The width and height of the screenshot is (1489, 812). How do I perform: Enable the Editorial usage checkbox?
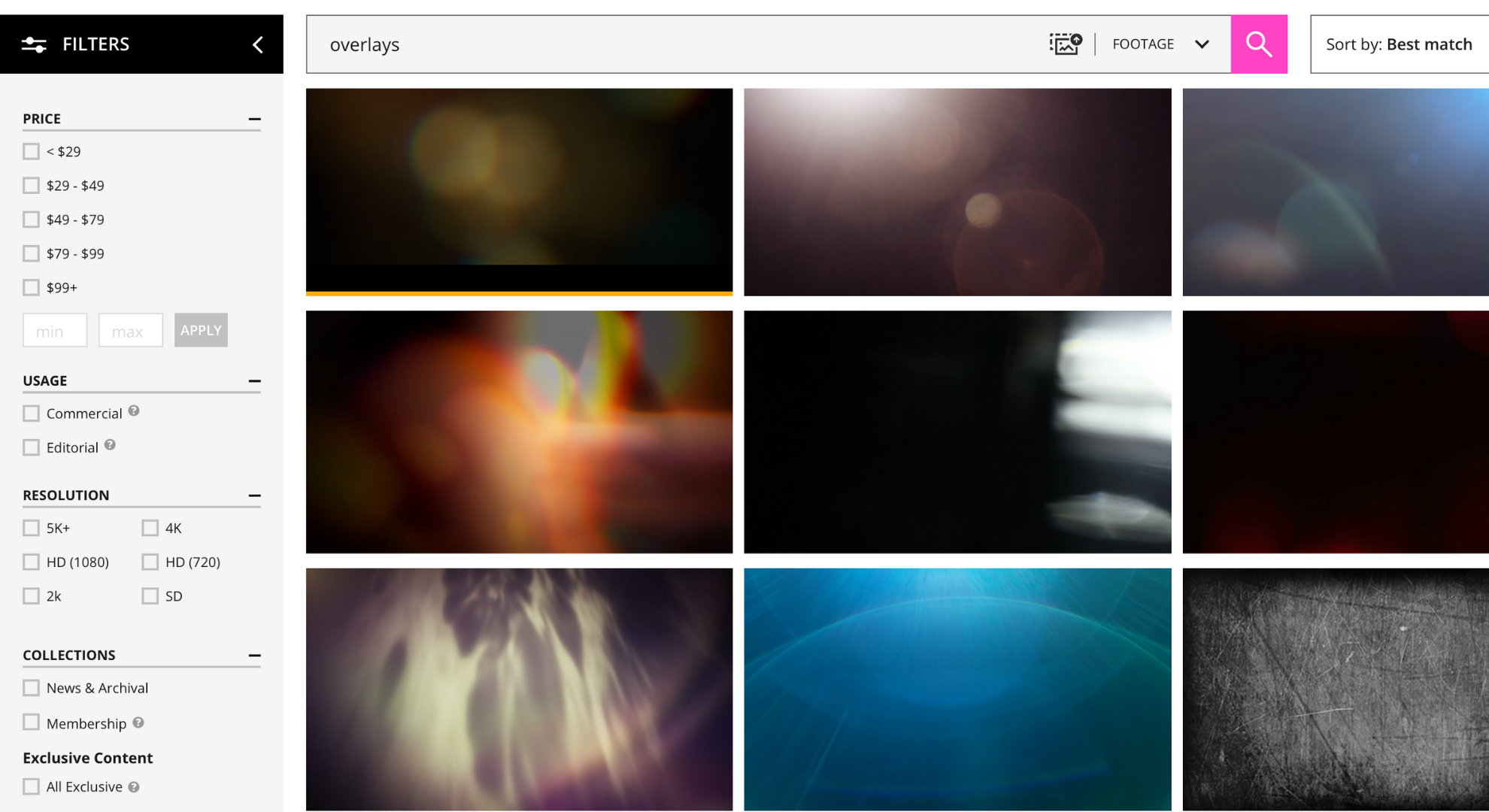[30, 447]
